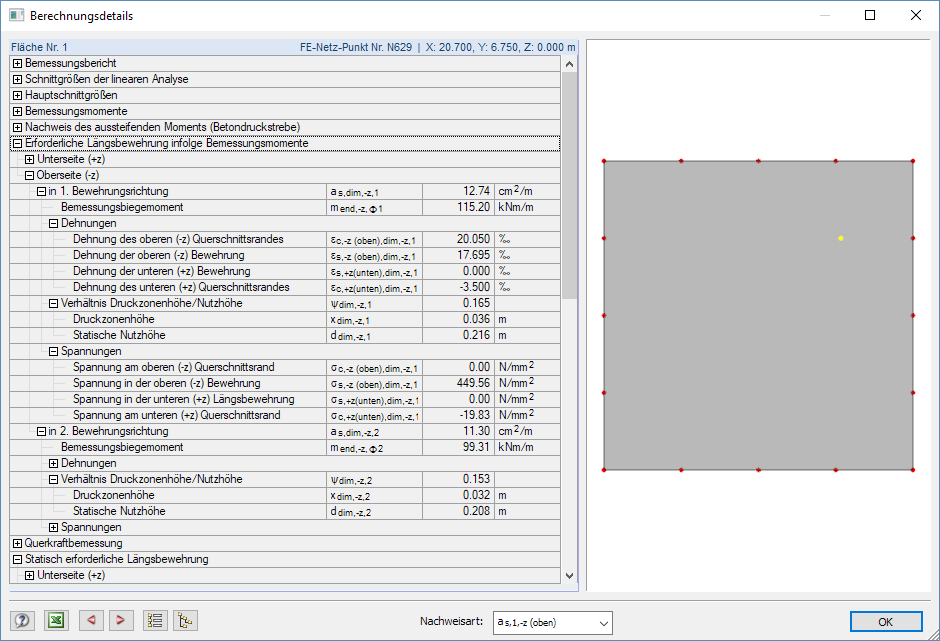Click the scrollbar down arrow
The image size is (940, 641).
click(570, 576)
